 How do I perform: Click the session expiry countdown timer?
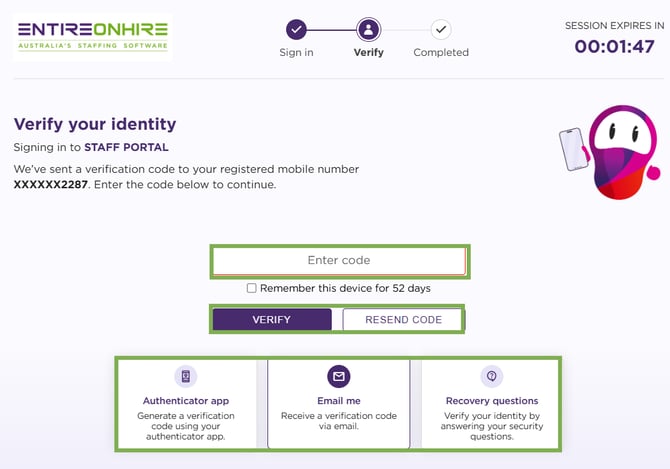[614, 47]
